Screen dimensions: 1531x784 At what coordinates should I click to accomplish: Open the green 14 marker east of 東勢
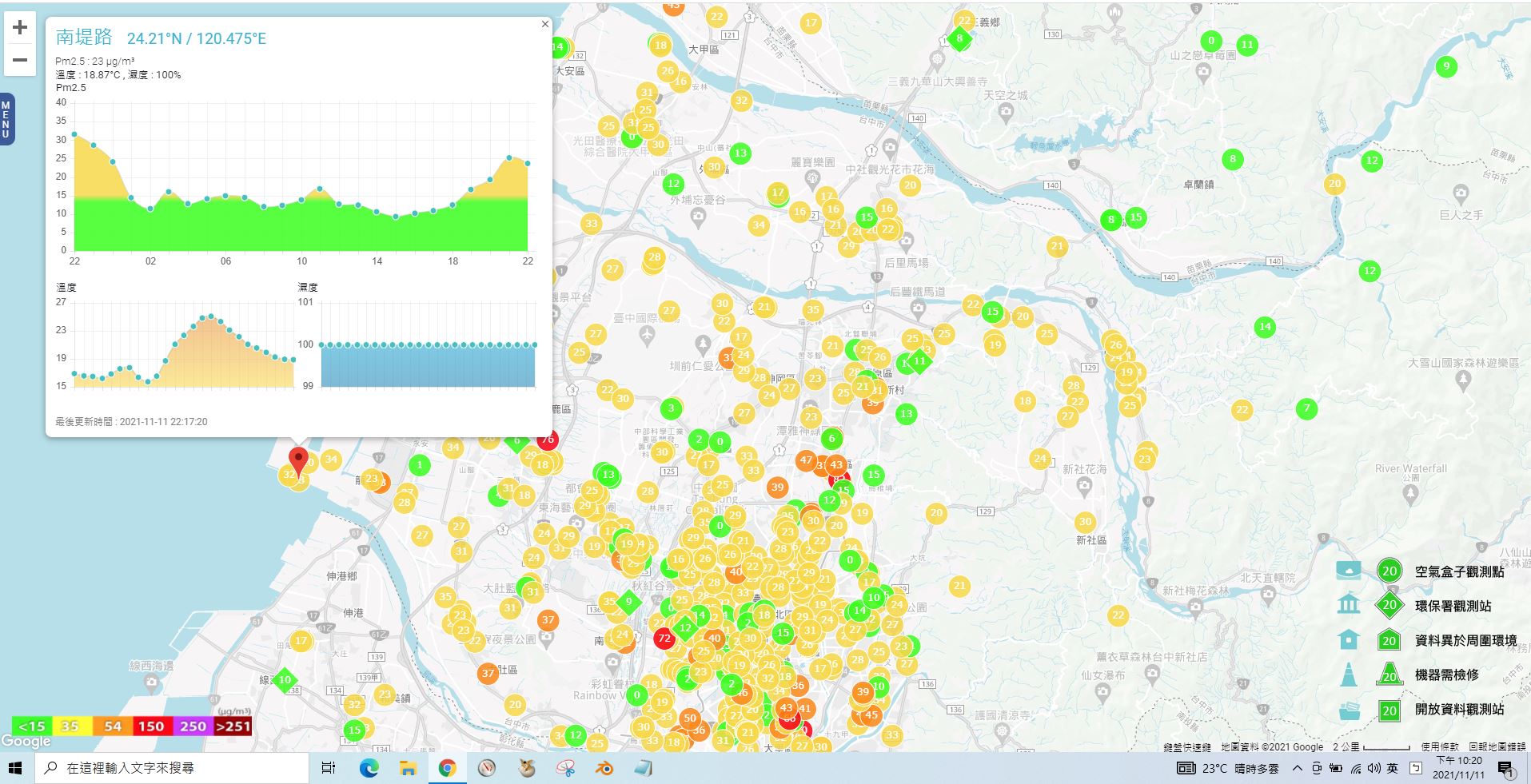pos(1265,326)
